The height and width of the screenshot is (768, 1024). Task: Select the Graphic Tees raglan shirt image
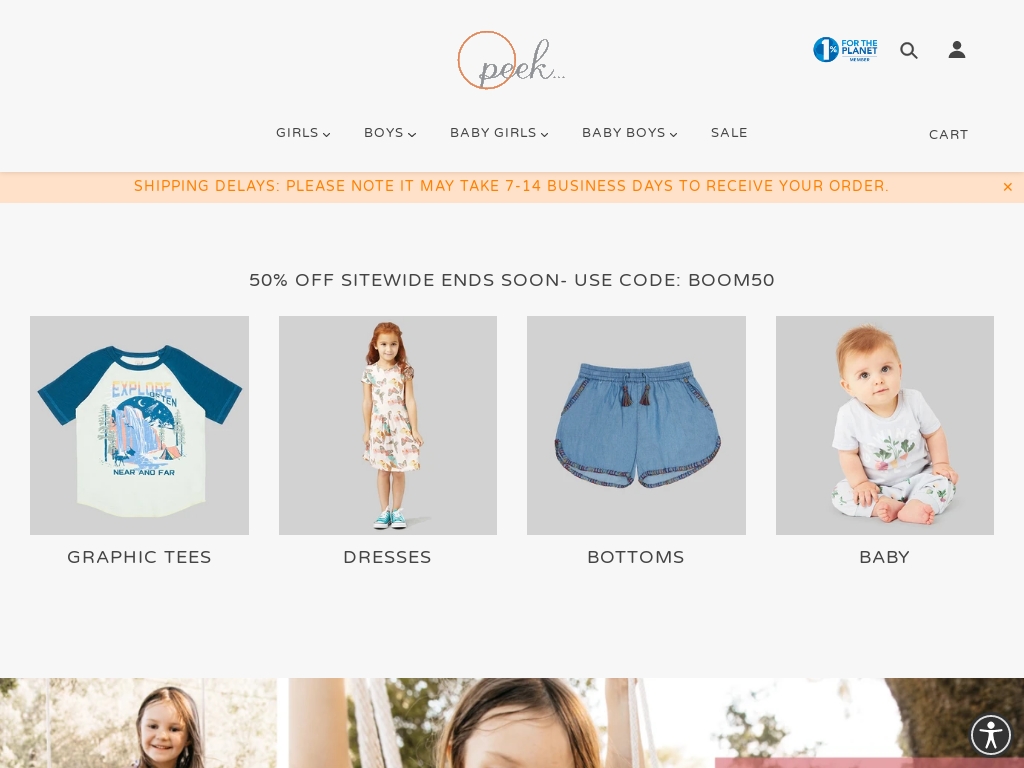[x=139, y=425]
